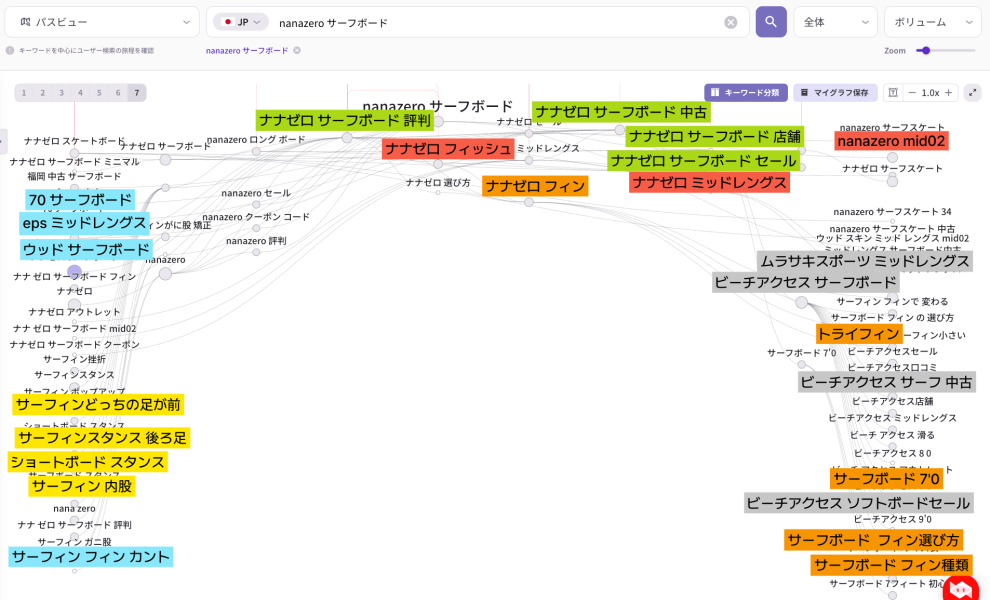Select depth step 5
This screenshot has width=990, height=600.
click(x=99, y=93)
